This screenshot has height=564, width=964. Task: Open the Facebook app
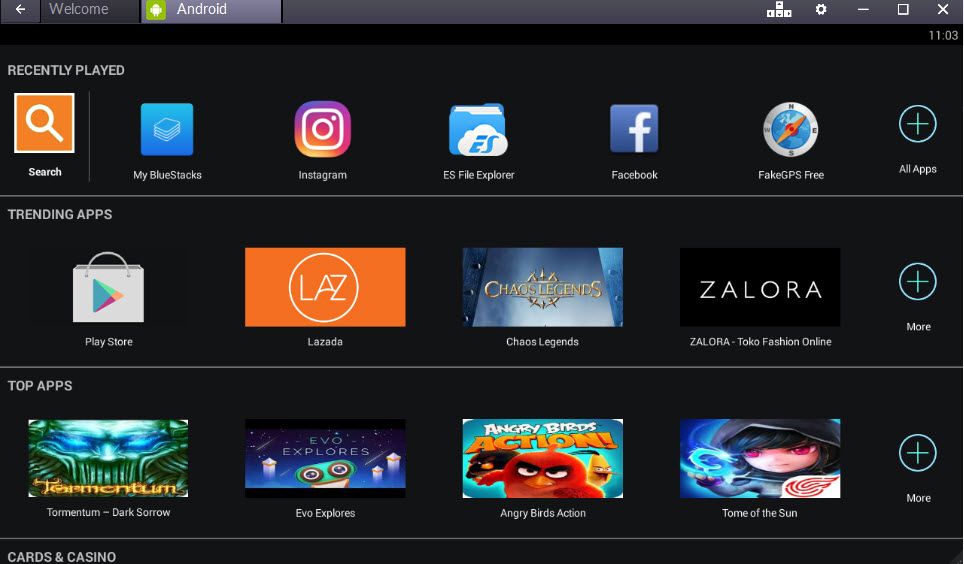point(634,130)
